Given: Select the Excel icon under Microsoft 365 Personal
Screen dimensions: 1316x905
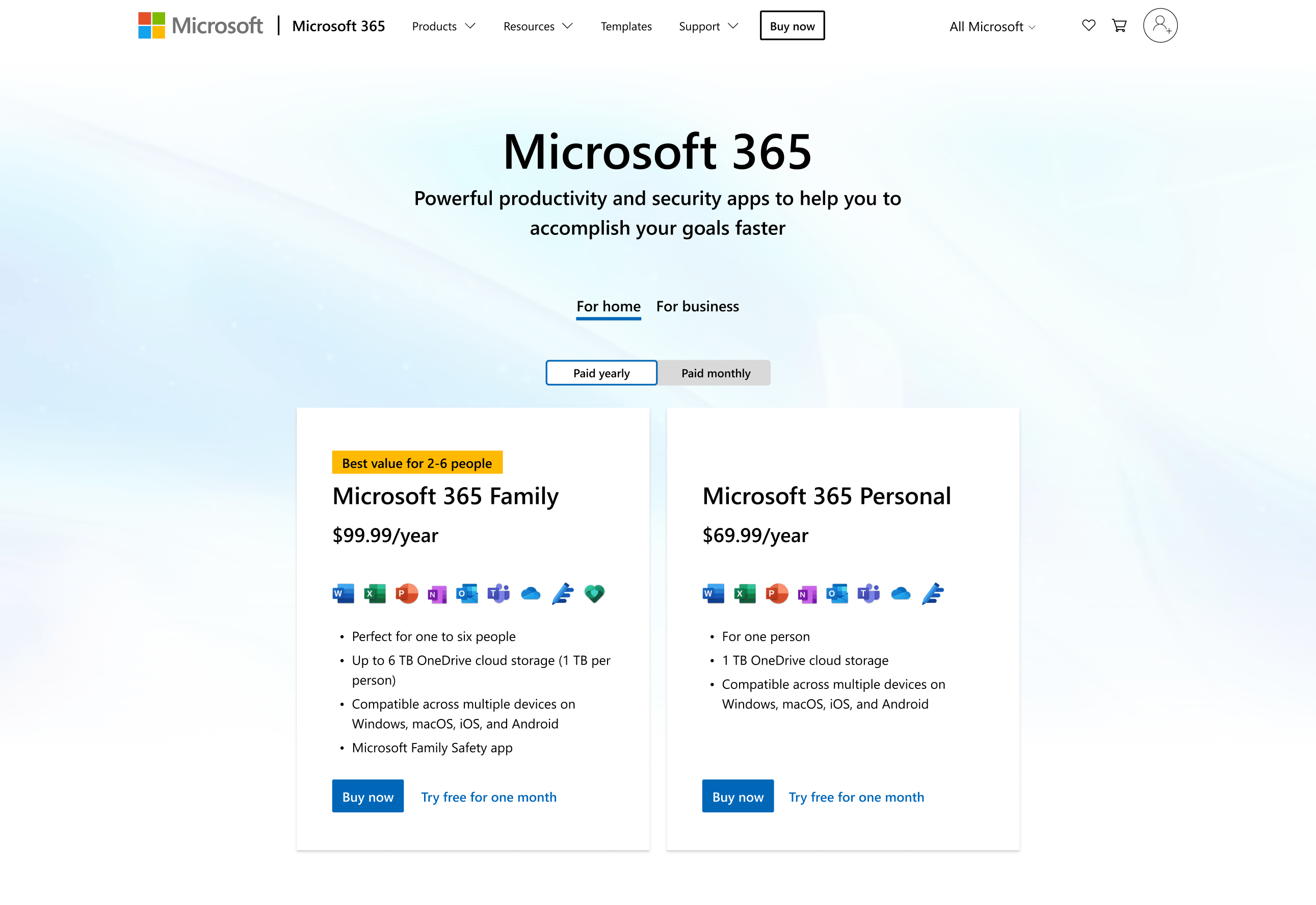Looking at the screenshot, I should pyautogui.click(x=745, y=594).
